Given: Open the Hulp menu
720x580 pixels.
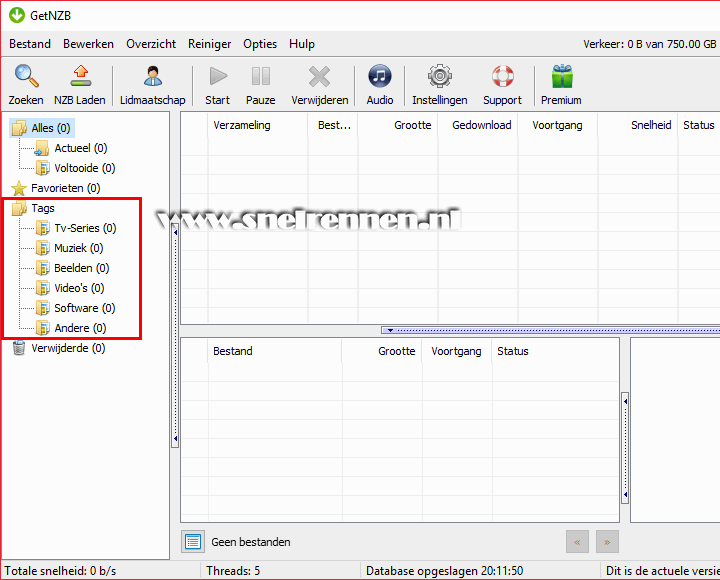Looking at the screenshot, I should click(302, 44).
